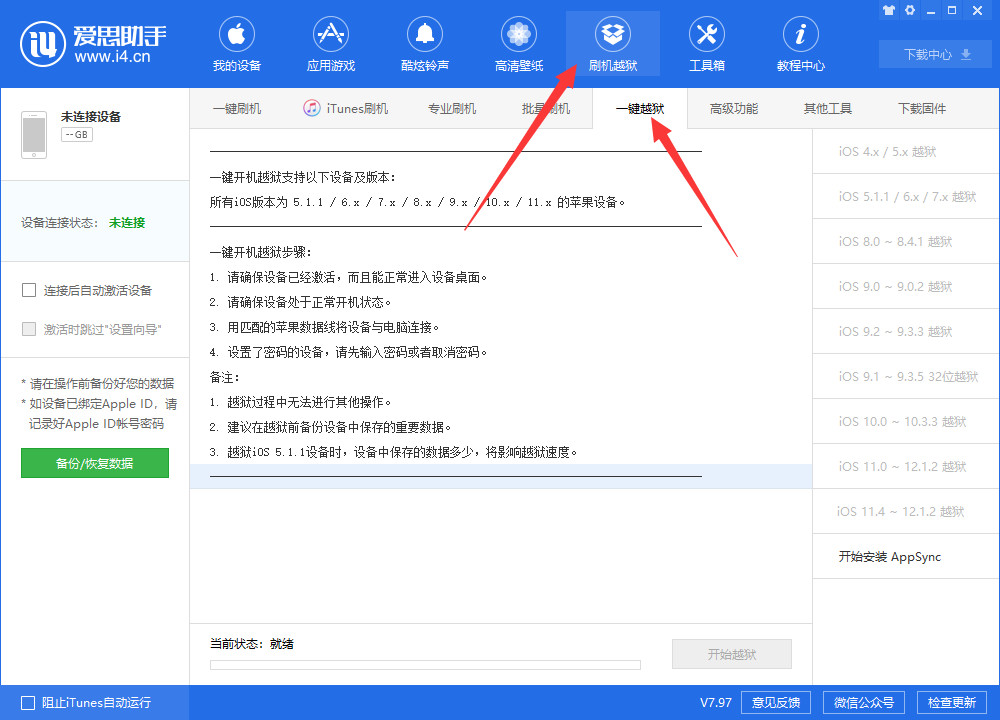Open 高清壁纸 wallpapers section
Viewport: 1000px width, 720px height.
(x=519, y=45)
